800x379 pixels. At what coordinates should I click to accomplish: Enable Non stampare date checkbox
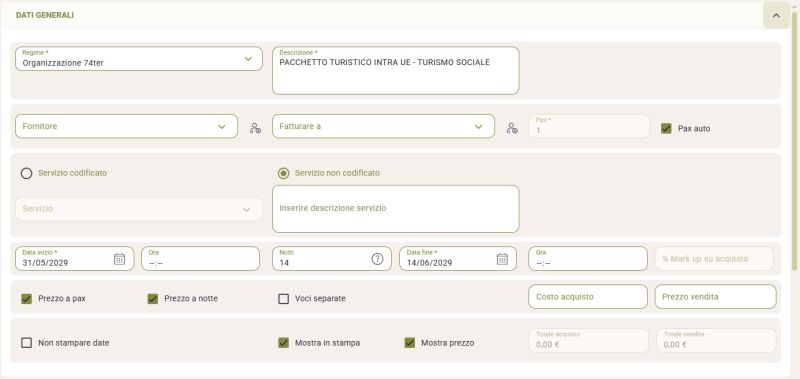[x=27, y=343]
